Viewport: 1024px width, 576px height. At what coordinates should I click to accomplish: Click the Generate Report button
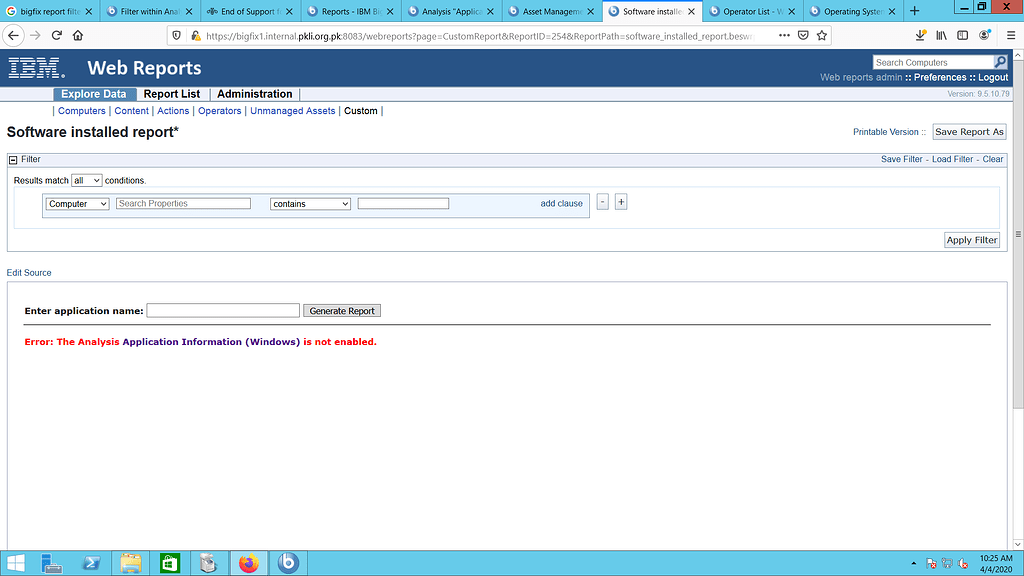coord(341,310)
